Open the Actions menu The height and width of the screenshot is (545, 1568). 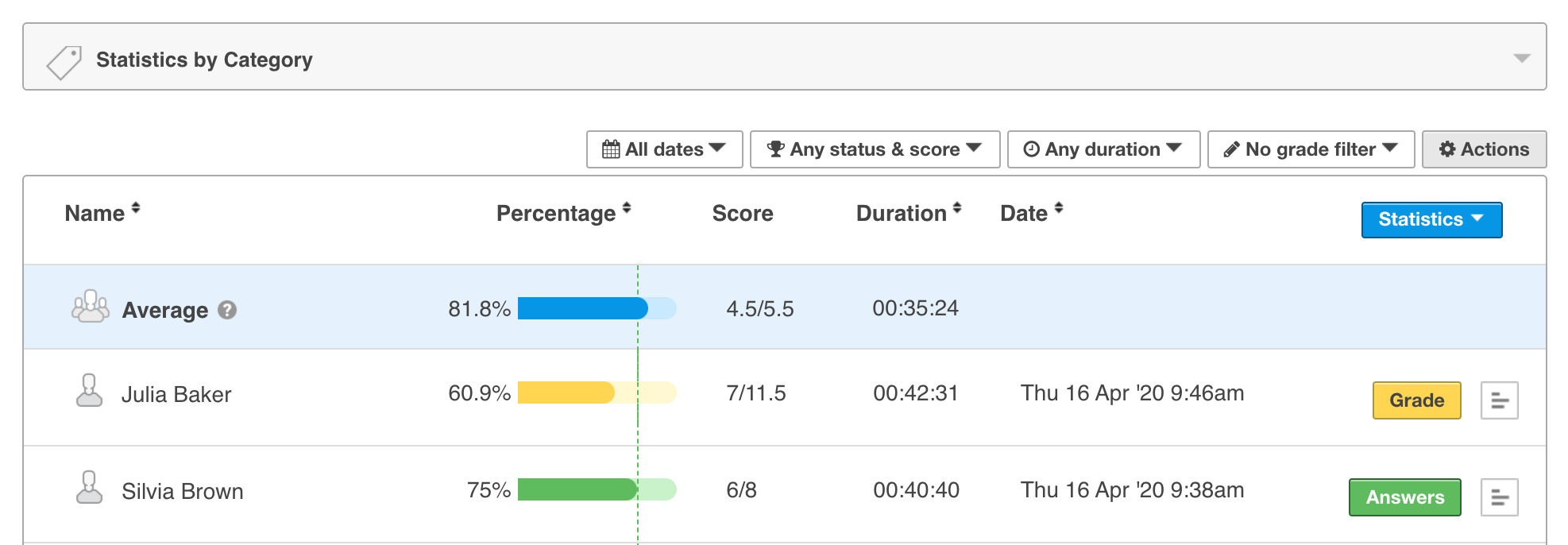[x=1484, y=149]
